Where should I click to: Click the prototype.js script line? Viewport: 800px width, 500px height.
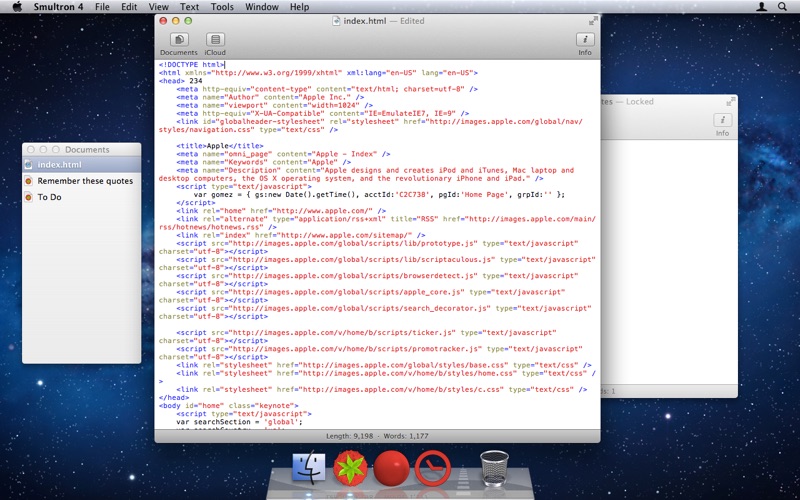pyautogui.click(x=377, y=243)
